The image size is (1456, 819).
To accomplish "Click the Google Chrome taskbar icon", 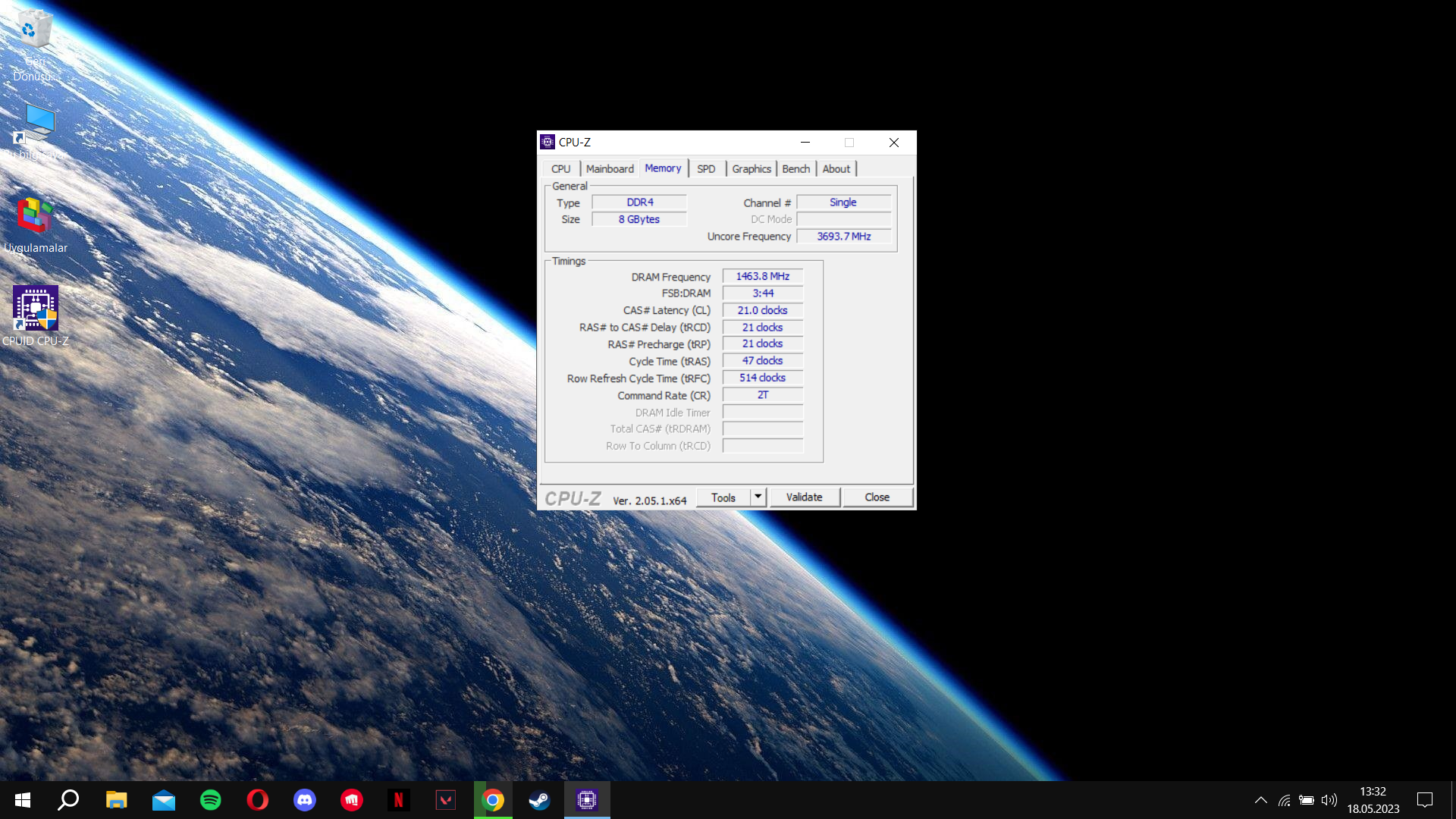I will [493, 800].
